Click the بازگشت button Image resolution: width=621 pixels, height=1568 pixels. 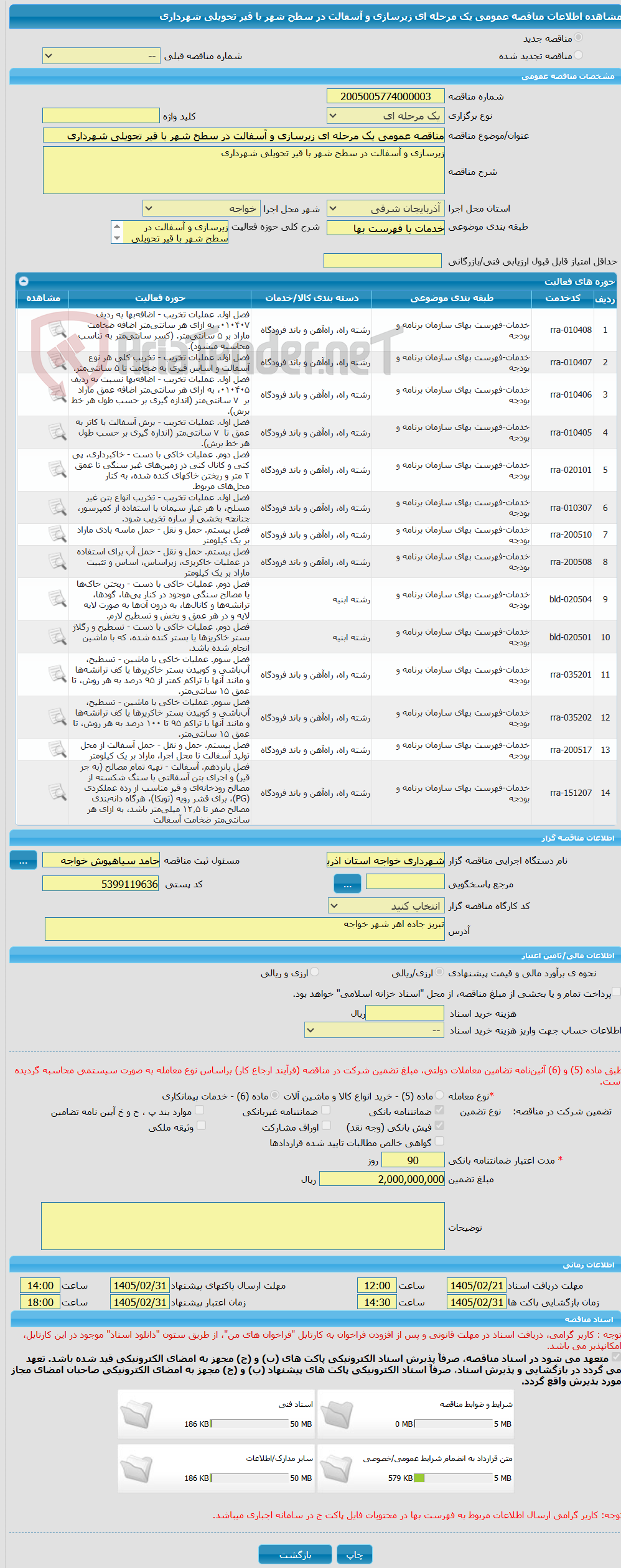coord(295,1555)
